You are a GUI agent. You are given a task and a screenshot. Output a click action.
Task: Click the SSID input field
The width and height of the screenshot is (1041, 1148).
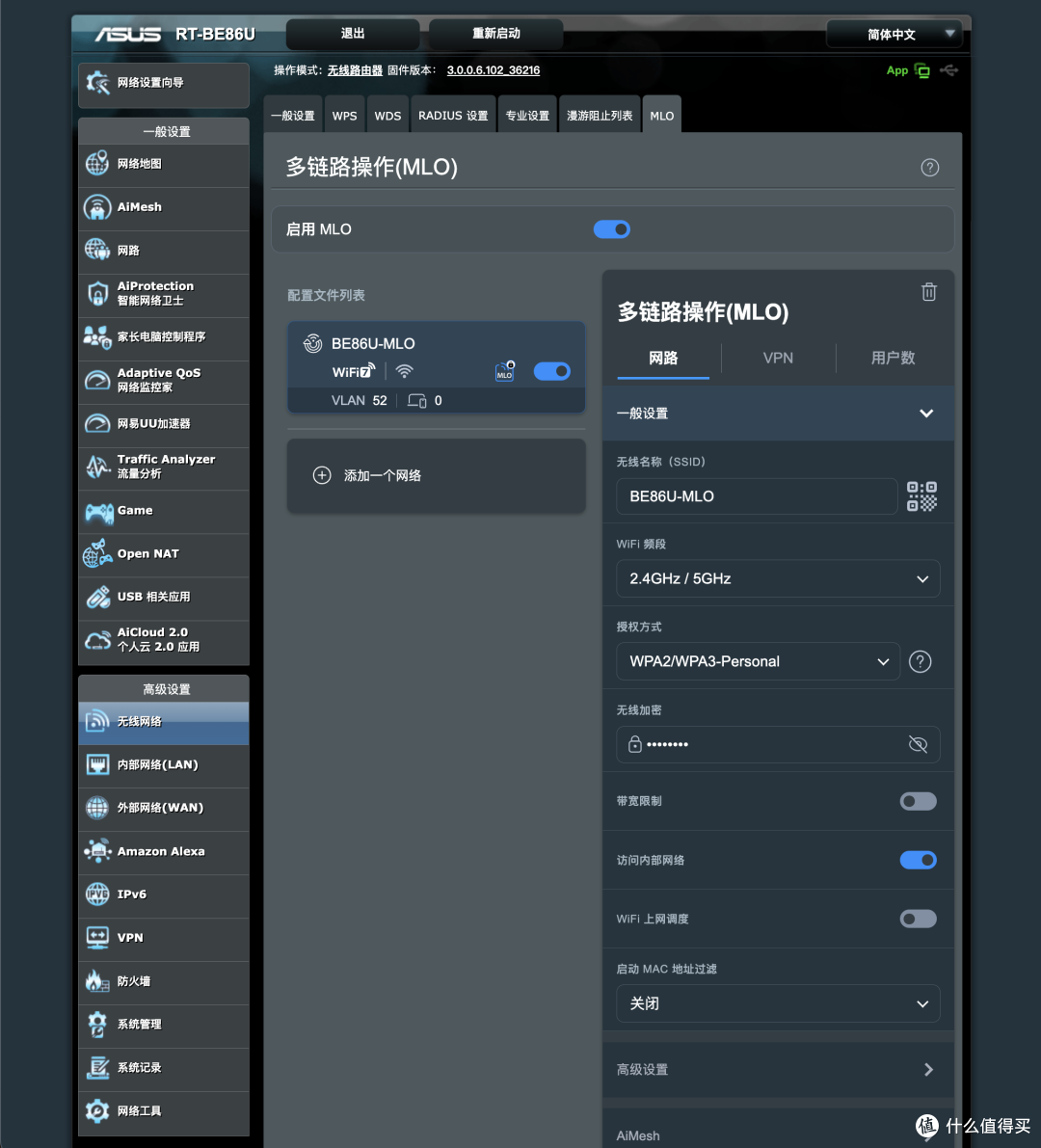757,496
